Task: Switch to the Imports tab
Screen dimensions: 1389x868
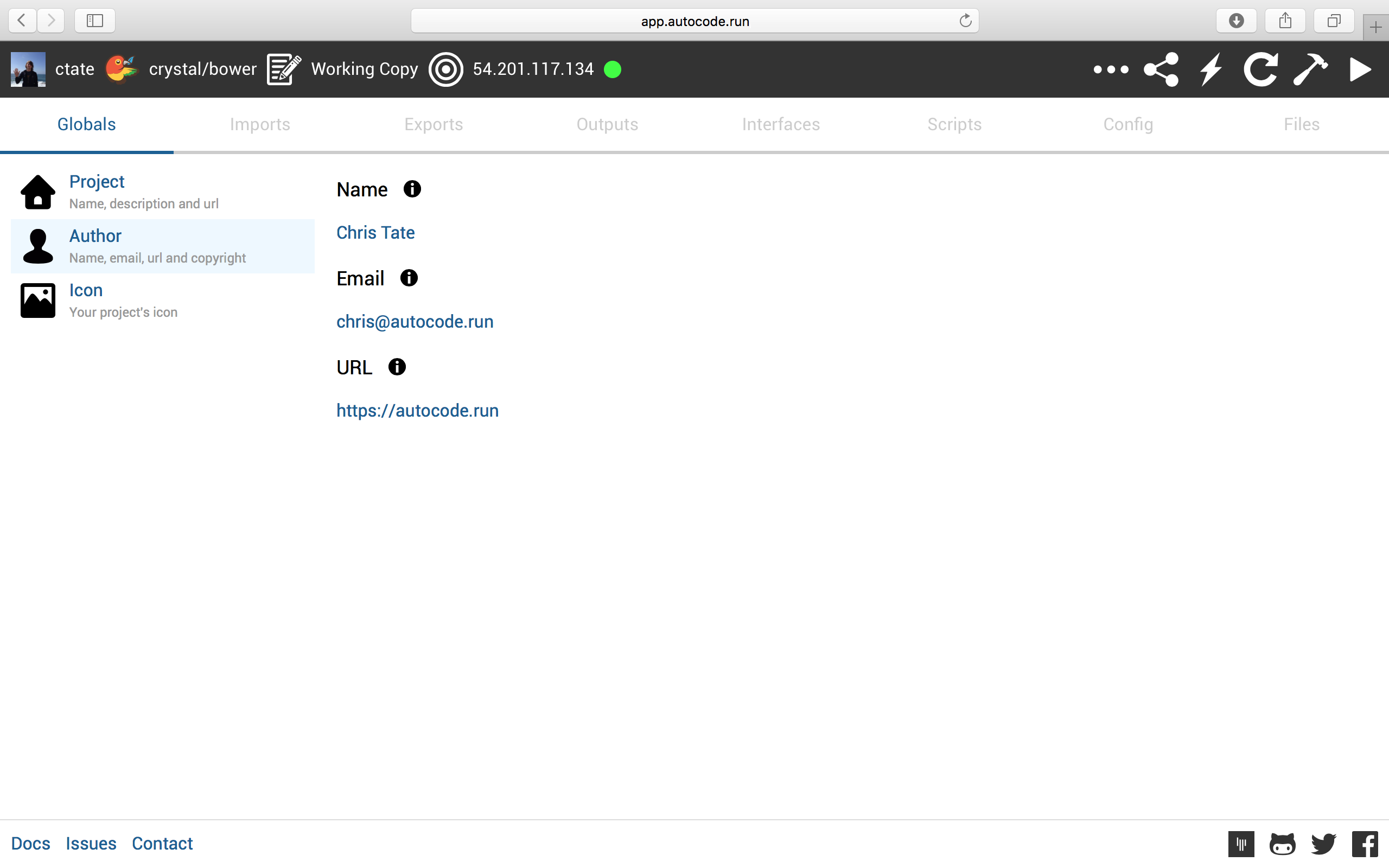Action: 260,125
